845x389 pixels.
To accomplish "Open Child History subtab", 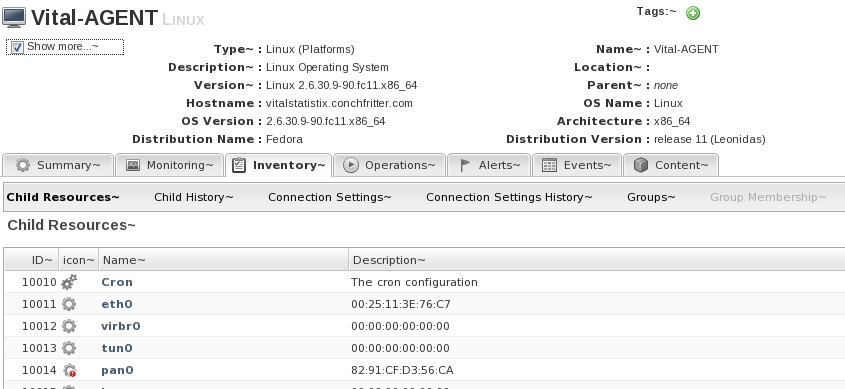I will point(194,197).
